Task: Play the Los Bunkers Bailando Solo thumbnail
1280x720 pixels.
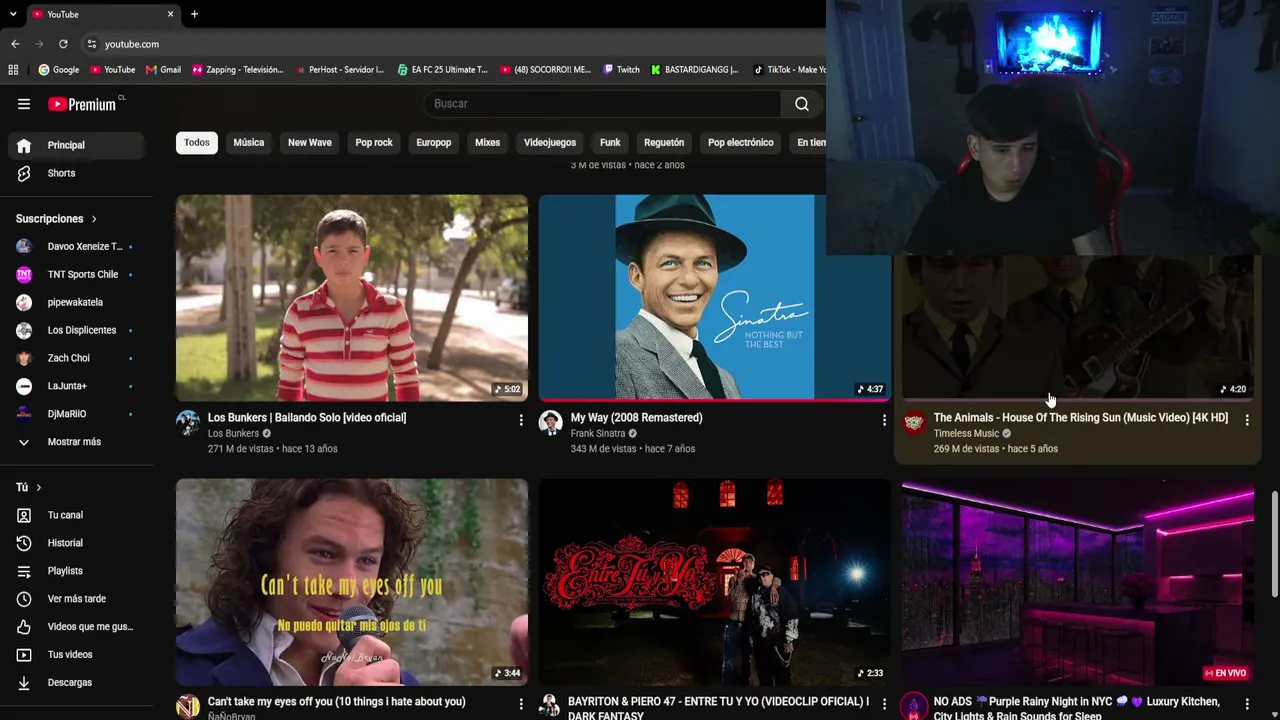Action: point(352,298)
